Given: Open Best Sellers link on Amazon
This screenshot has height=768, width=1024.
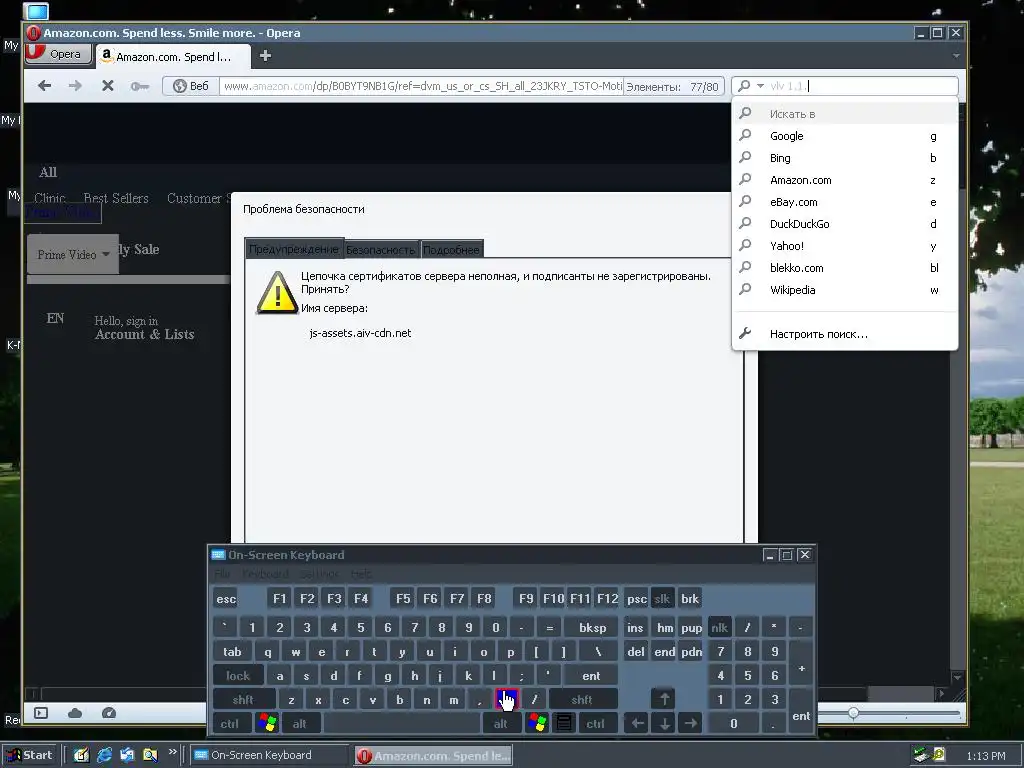Looking at the screenshot, I should [x=116, y=198].
